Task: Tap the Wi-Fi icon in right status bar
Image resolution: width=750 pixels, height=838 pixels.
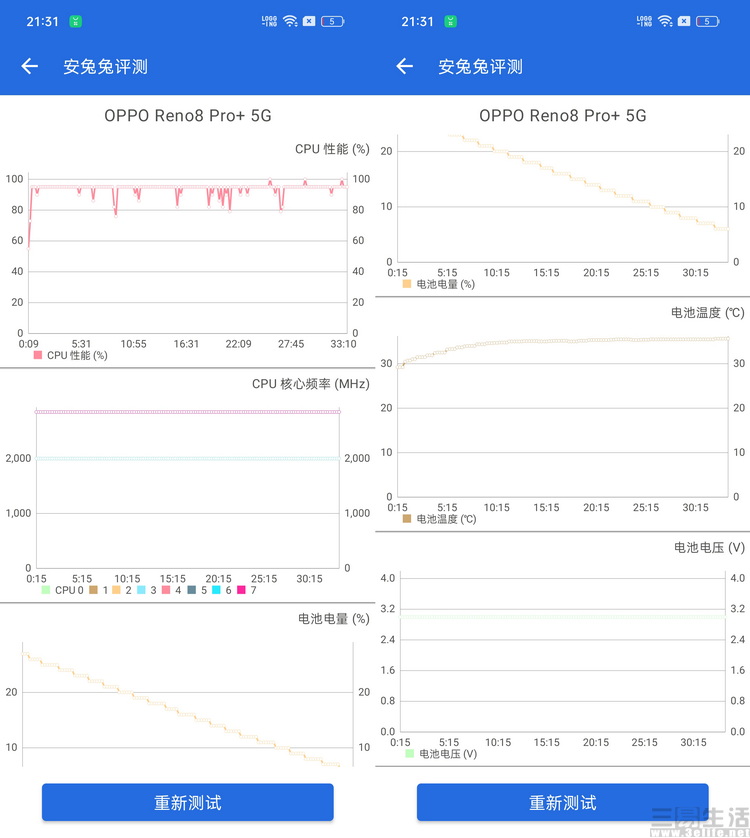Action: tap(666, 21)
